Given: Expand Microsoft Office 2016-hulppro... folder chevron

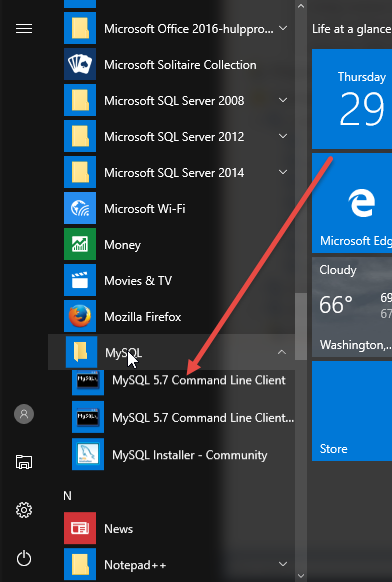Looking at the screenshot, I should [x=283, y=28].
